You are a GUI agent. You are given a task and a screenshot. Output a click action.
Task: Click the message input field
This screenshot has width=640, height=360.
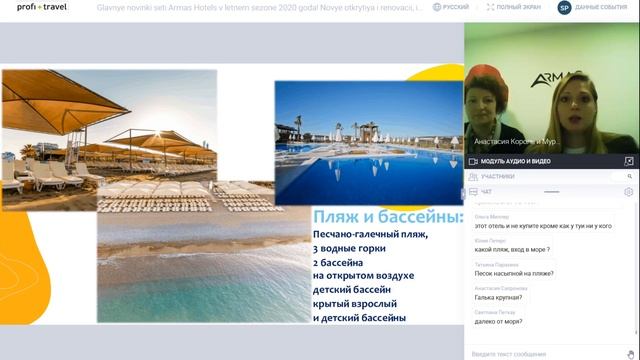547,354
